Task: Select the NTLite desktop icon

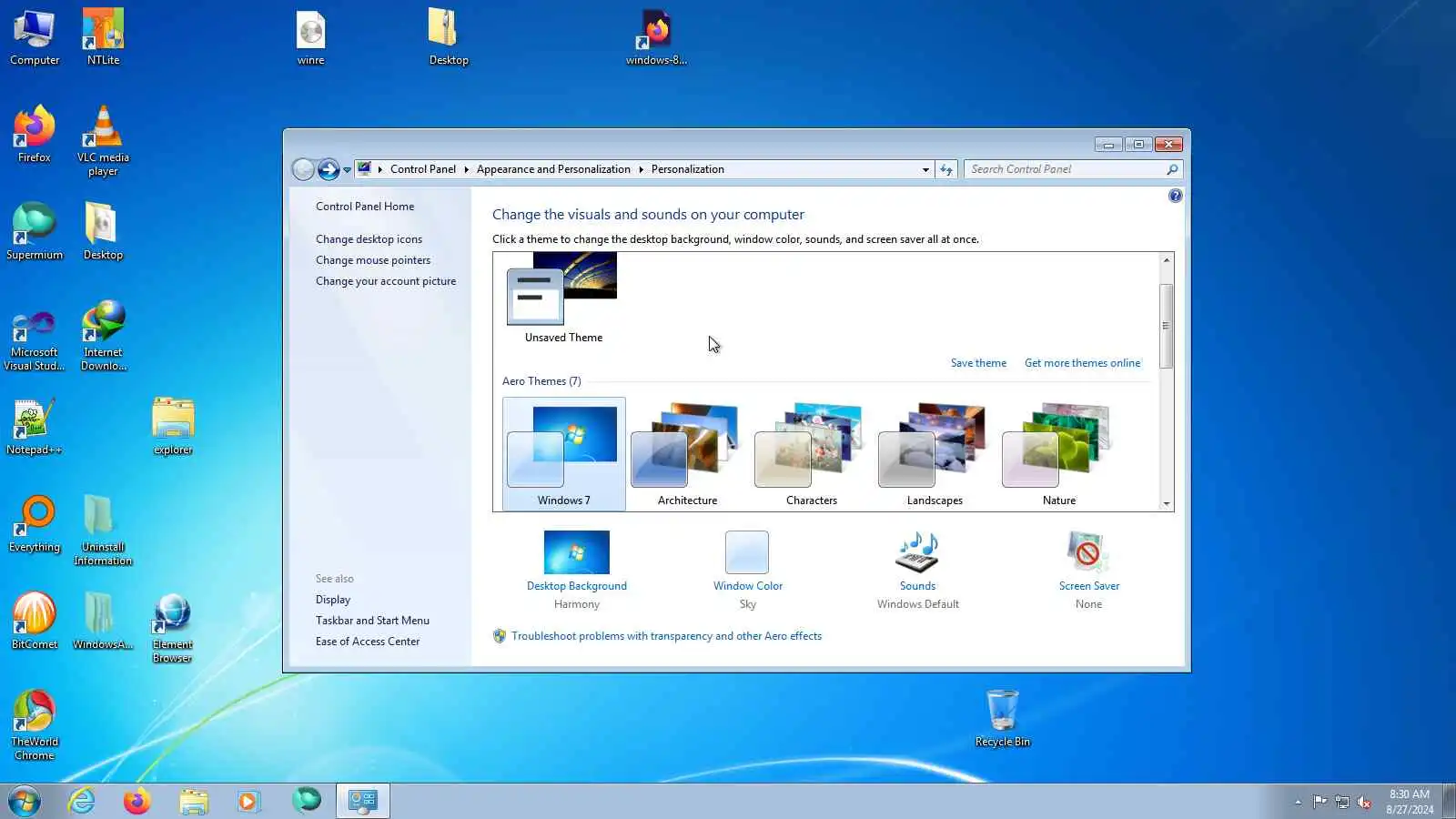Action: [x=103, y=37]
